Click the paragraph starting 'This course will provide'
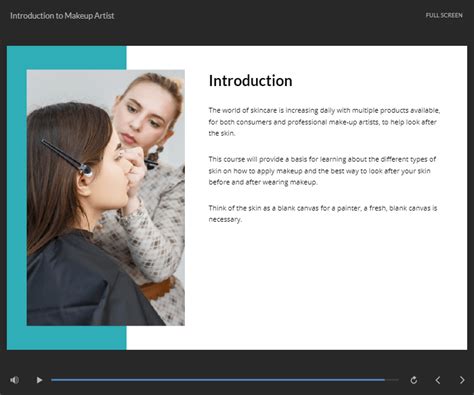474x395 pixels. (x=322, y=171)
